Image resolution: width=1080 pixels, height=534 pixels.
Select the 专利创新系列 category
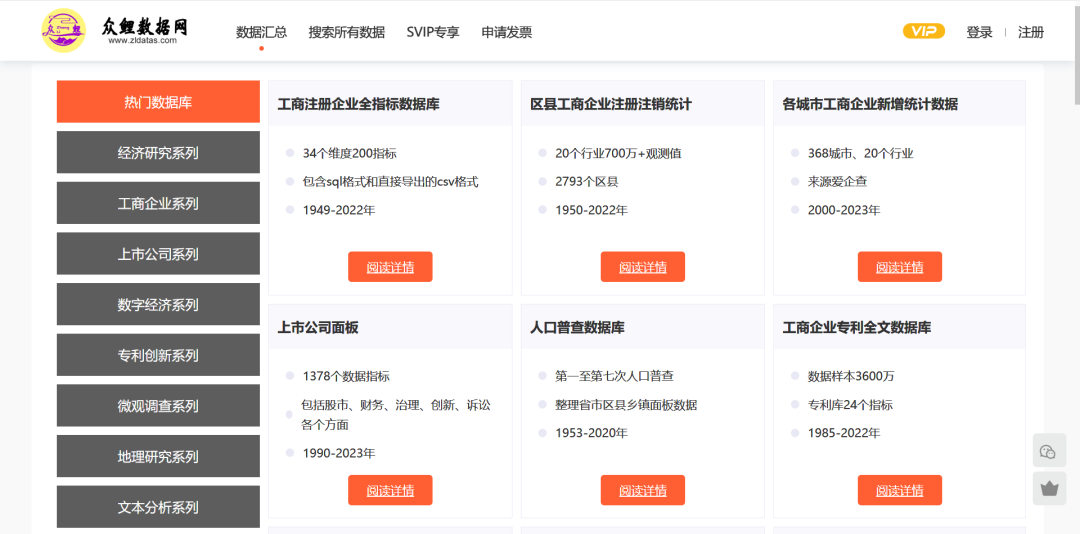(x=158, y=355)
